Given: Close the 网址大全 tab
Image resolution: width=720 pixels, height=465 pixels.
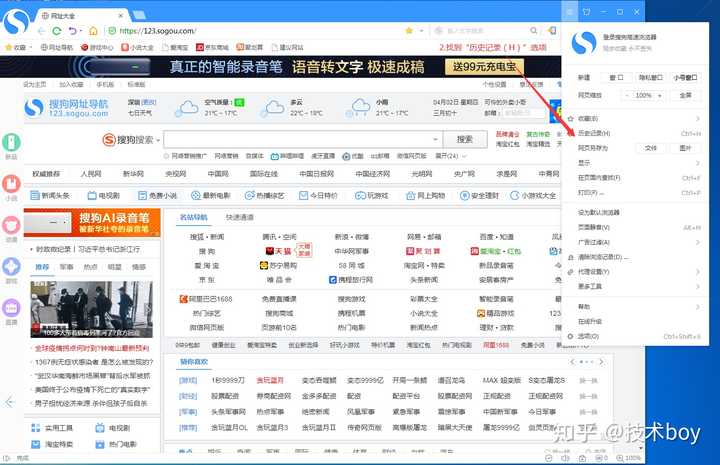Looking at the screenshot, I should pyautogui.click(x=120, y=15).
